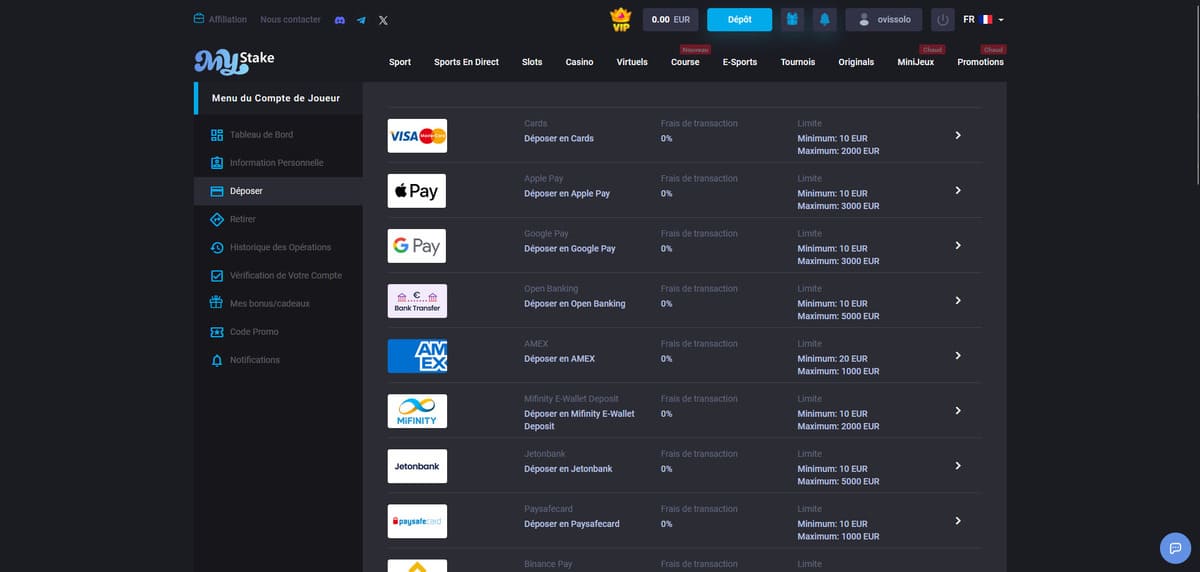This screenshot has width=1200, height=572.
Task: Select Retirer in the account sidebar
Action: 243,219
